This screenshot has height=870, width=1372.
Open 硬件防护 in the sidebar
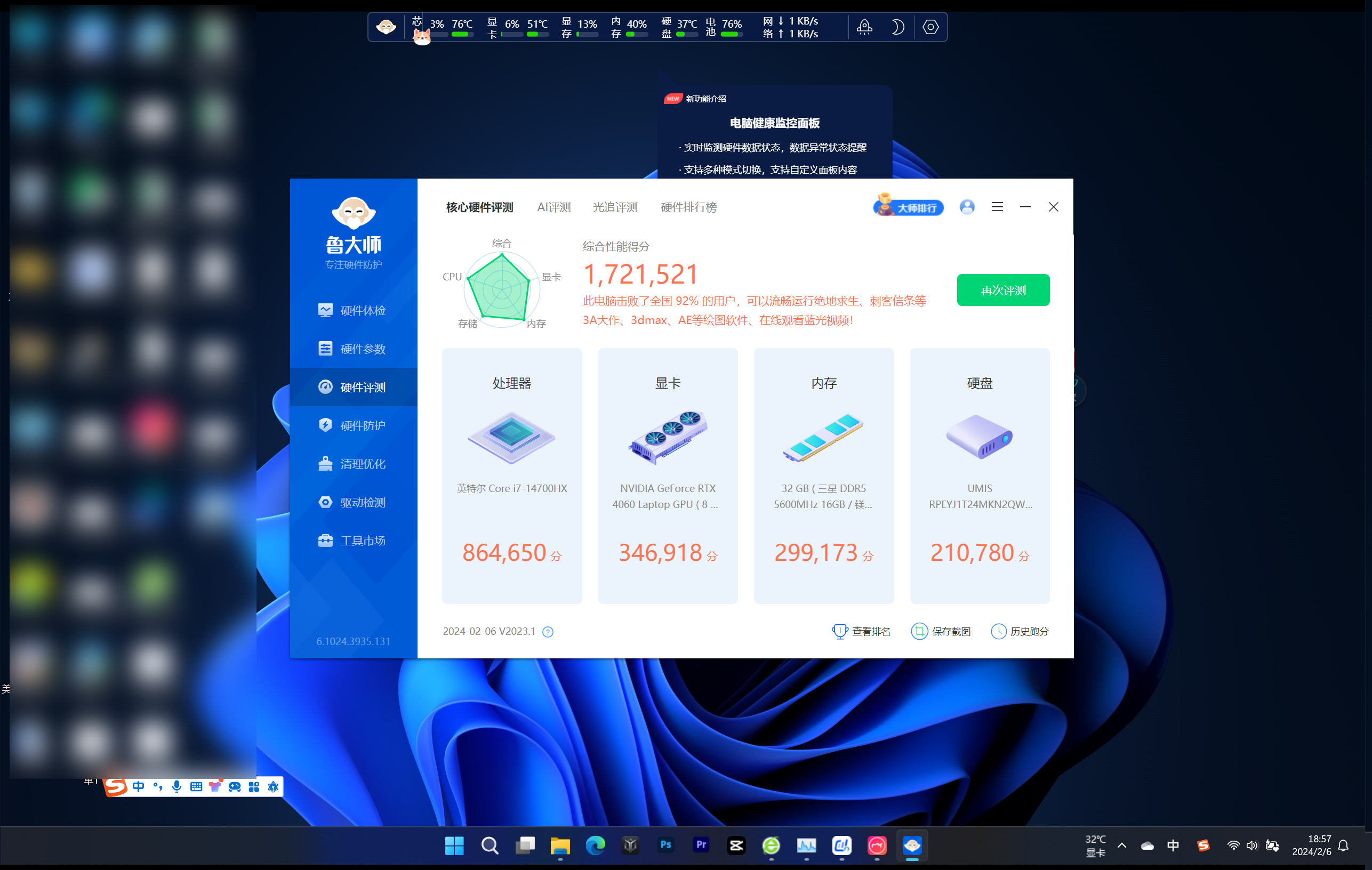coord(353,425)
